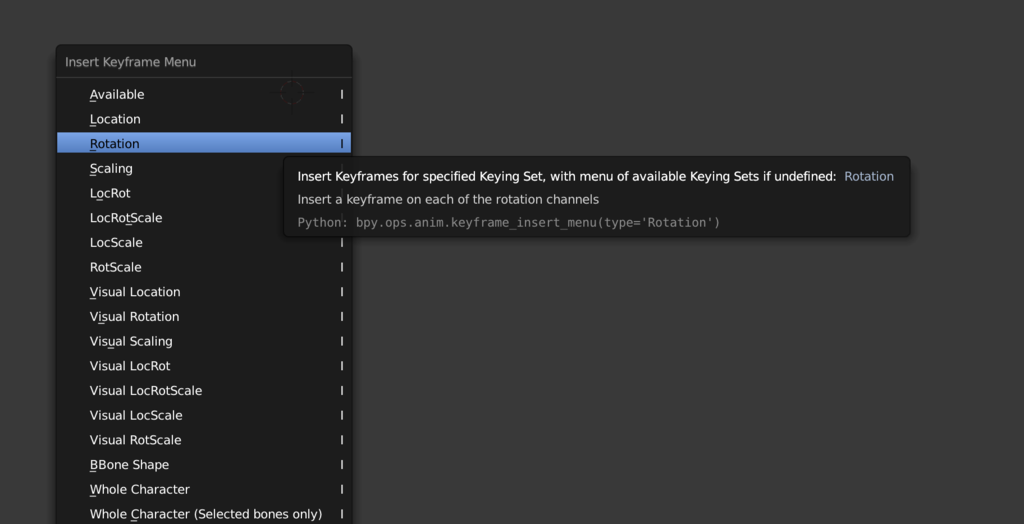This screenshot has width=1024, height=524.
Task: Select Location keyframe option
Action: 204,119
